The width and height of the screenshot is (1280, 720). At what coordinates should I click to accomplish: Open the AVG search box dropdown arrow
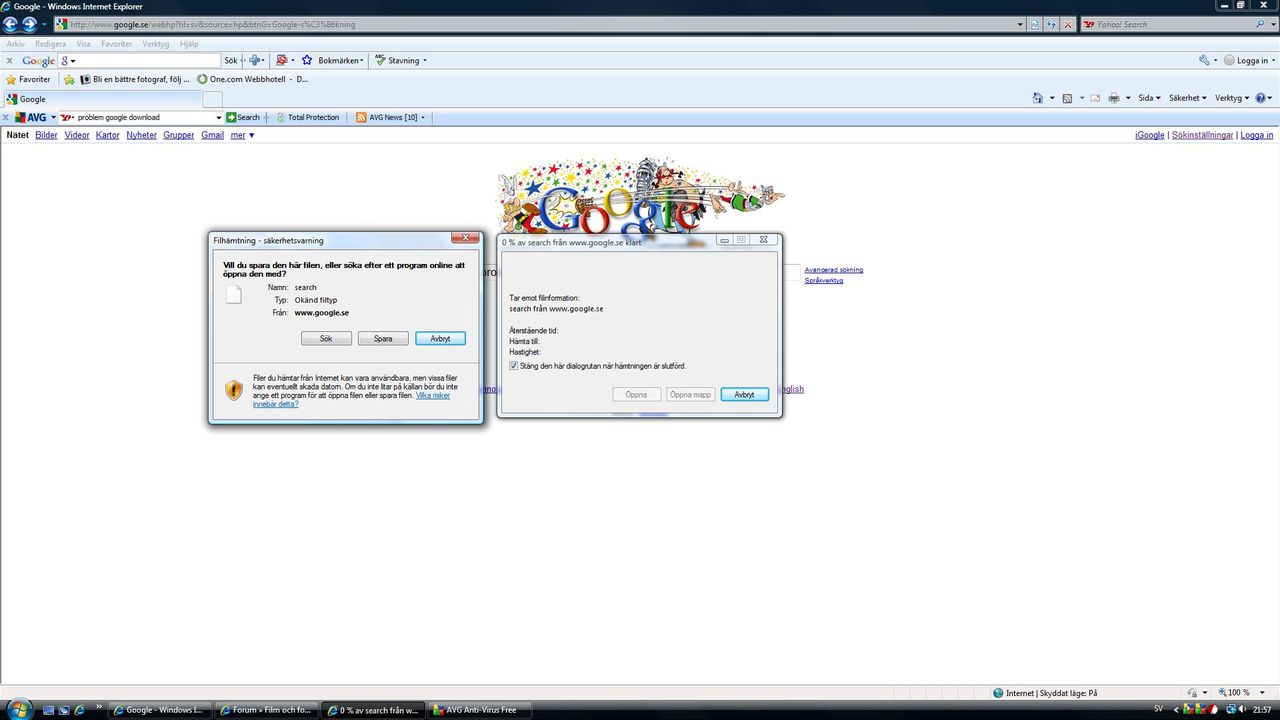(218, 117)
